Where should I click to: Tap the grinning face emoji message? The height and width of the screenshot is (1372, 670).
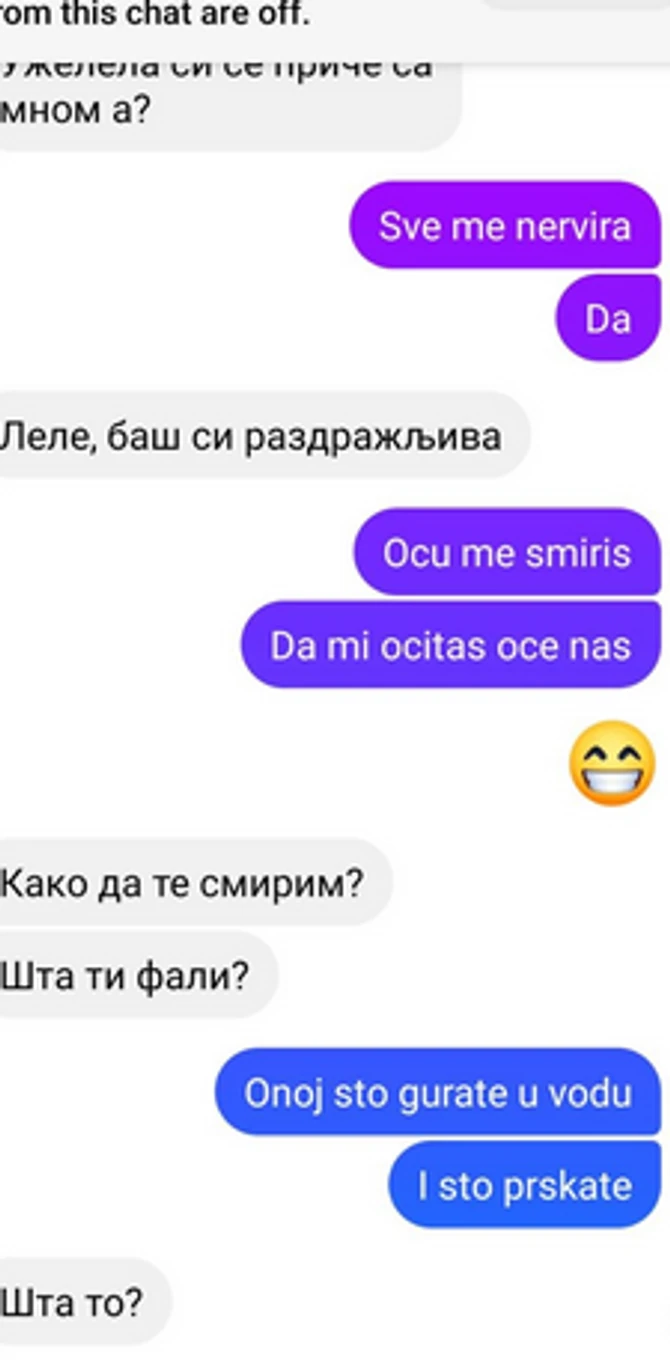point(612,764)
